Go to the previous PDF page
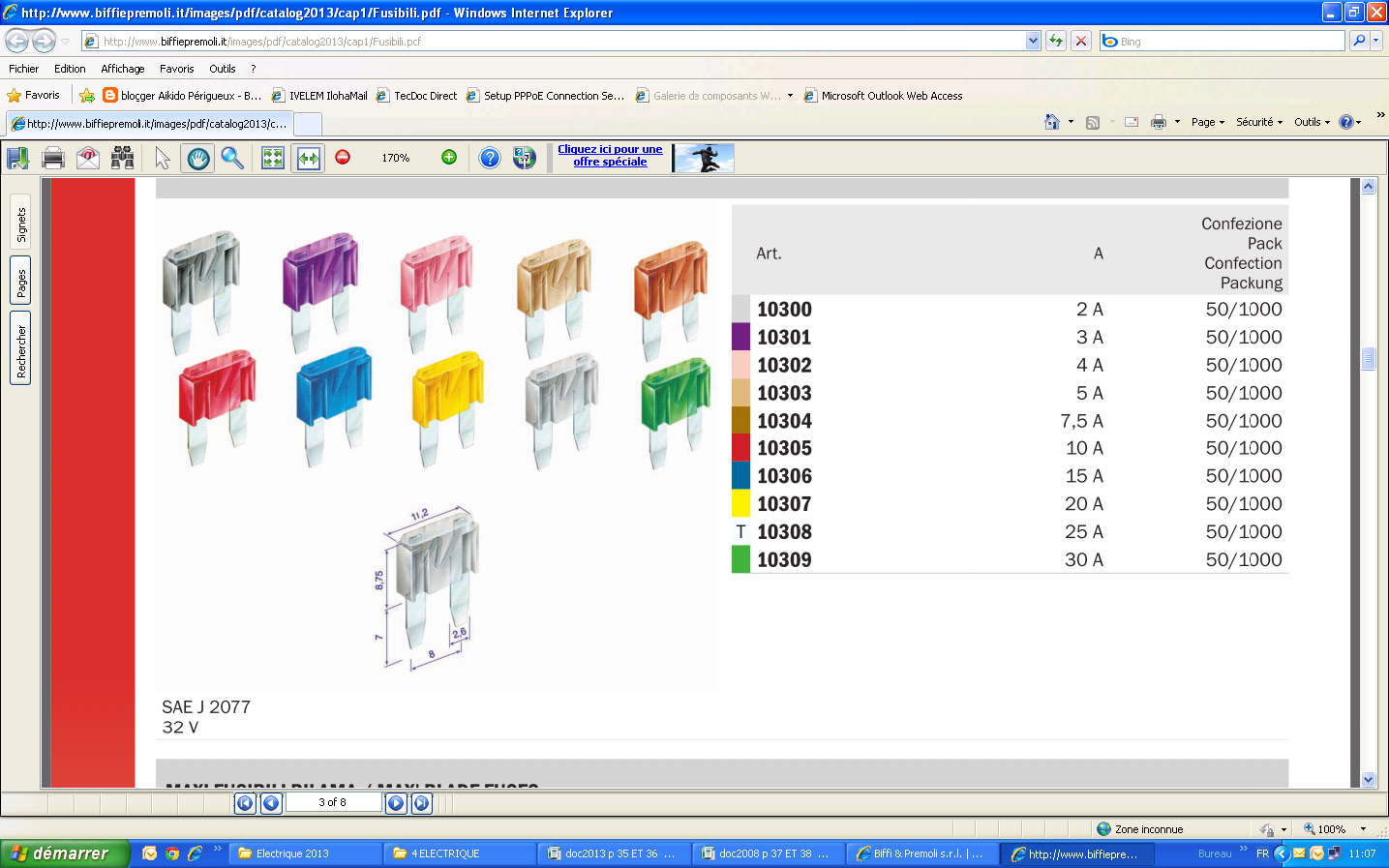 (271, 802)
